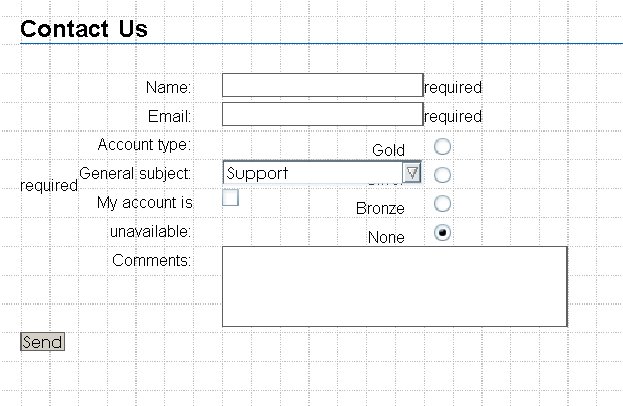Check the 'My account is unavailable' checkbox
The height and width of the screenshot is (406, 623).
tap(230, 197)
